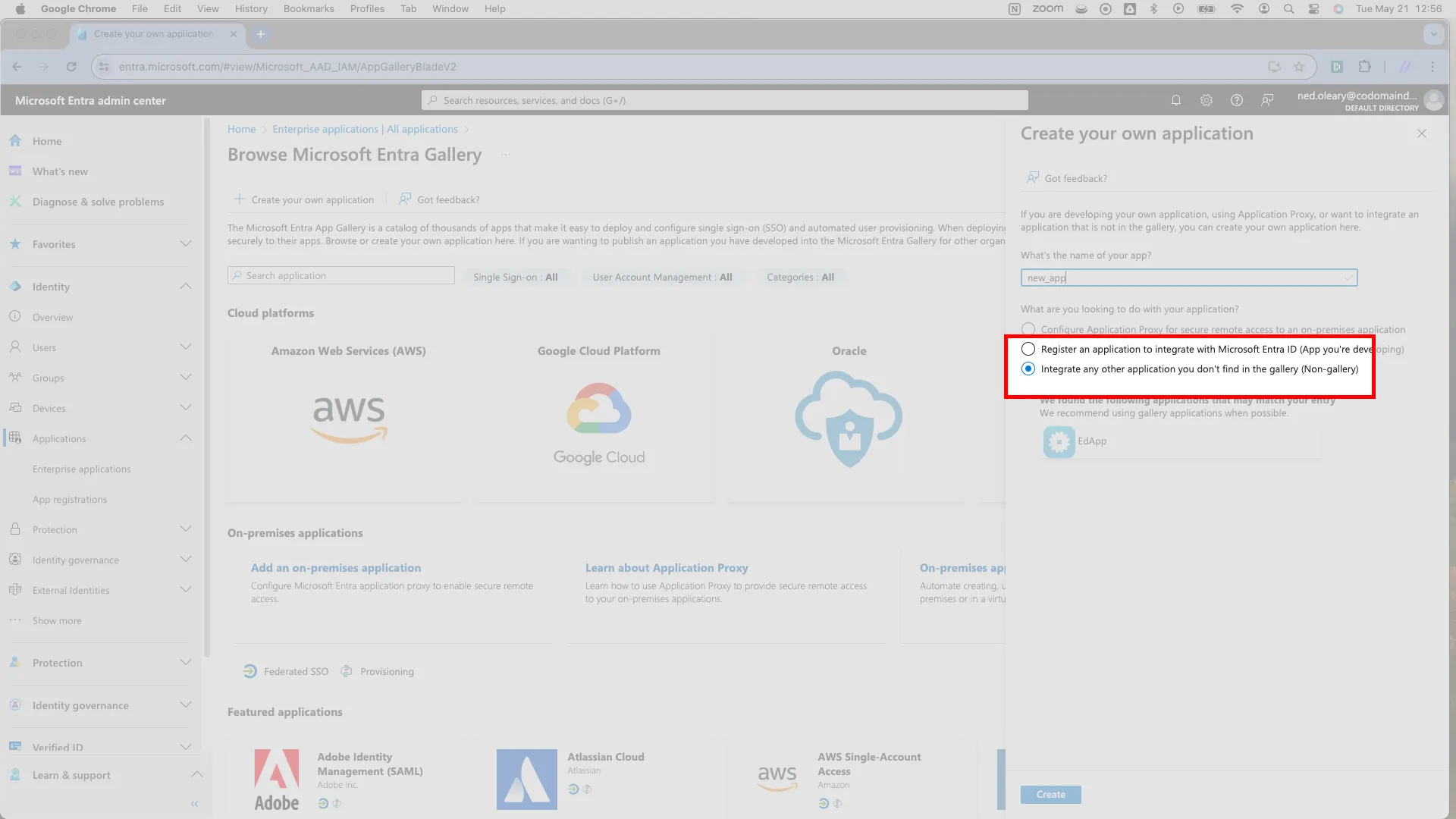Open Categories filter
This screenshot has height=819, width=1456.
[x=800, y=278]
